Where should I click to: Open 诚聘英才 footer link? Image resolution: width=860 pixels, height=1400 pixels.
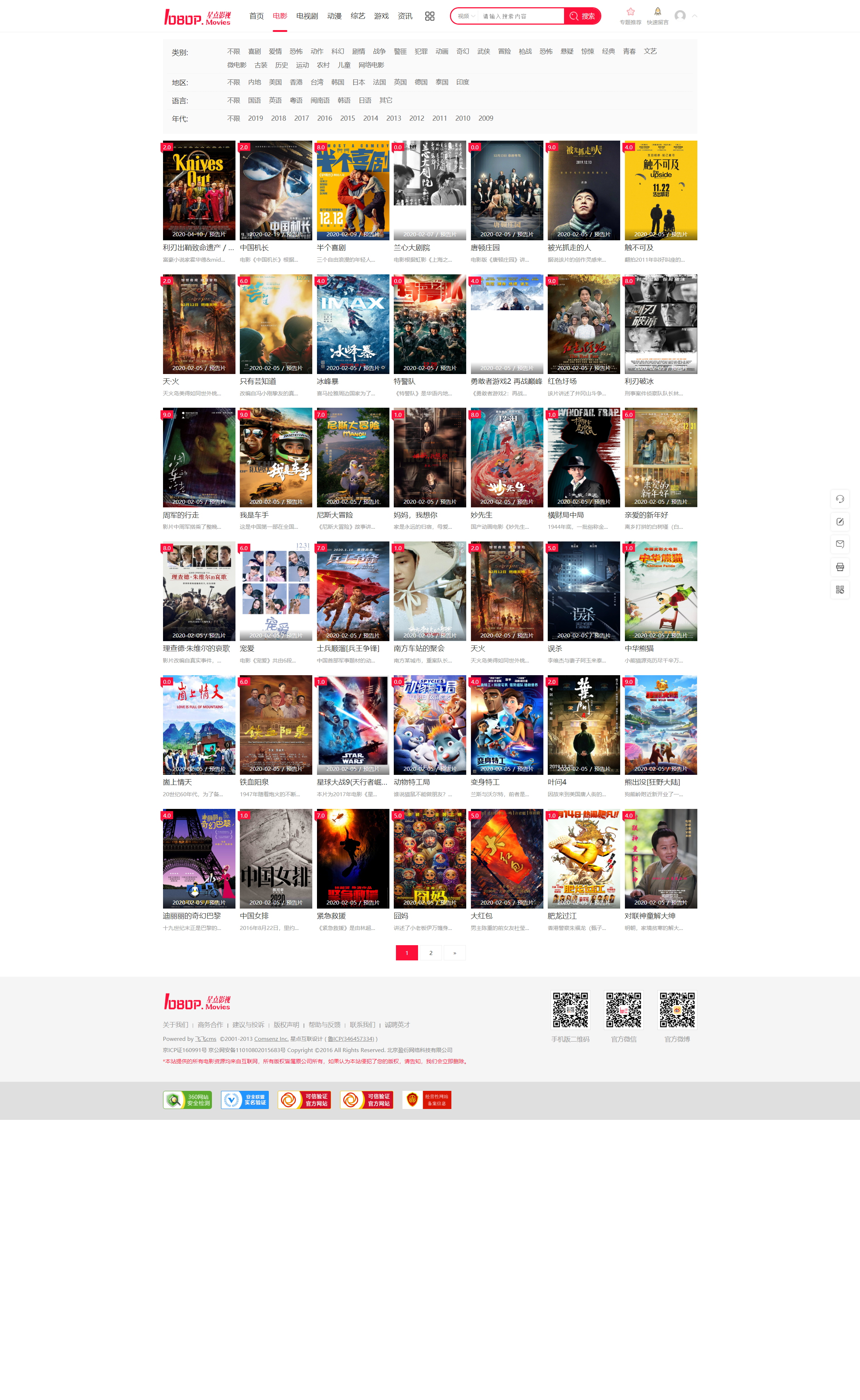click(x=397, y=1025)
